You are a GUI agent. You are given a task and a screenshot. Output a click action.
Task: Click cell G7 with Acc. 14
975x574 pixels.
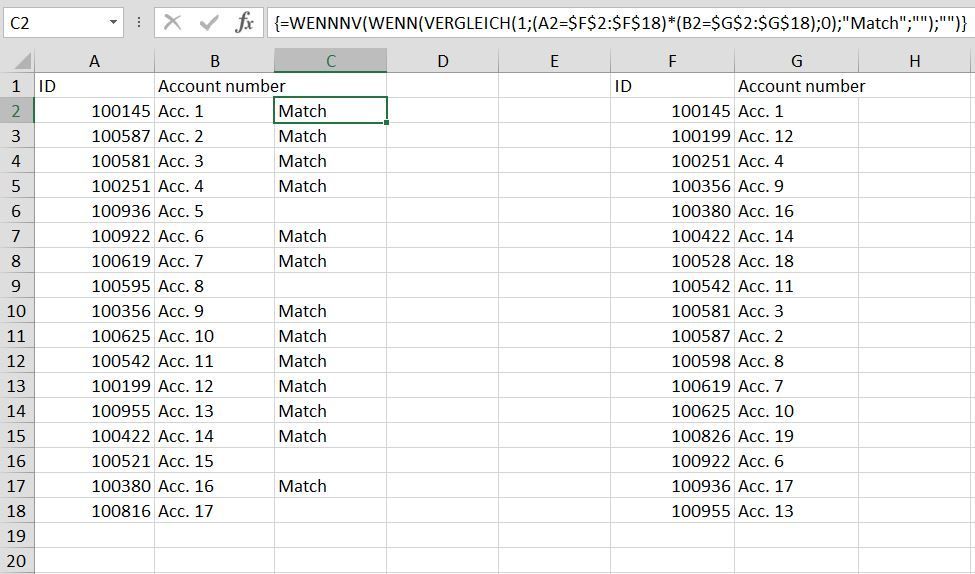[x=797, y=236]
